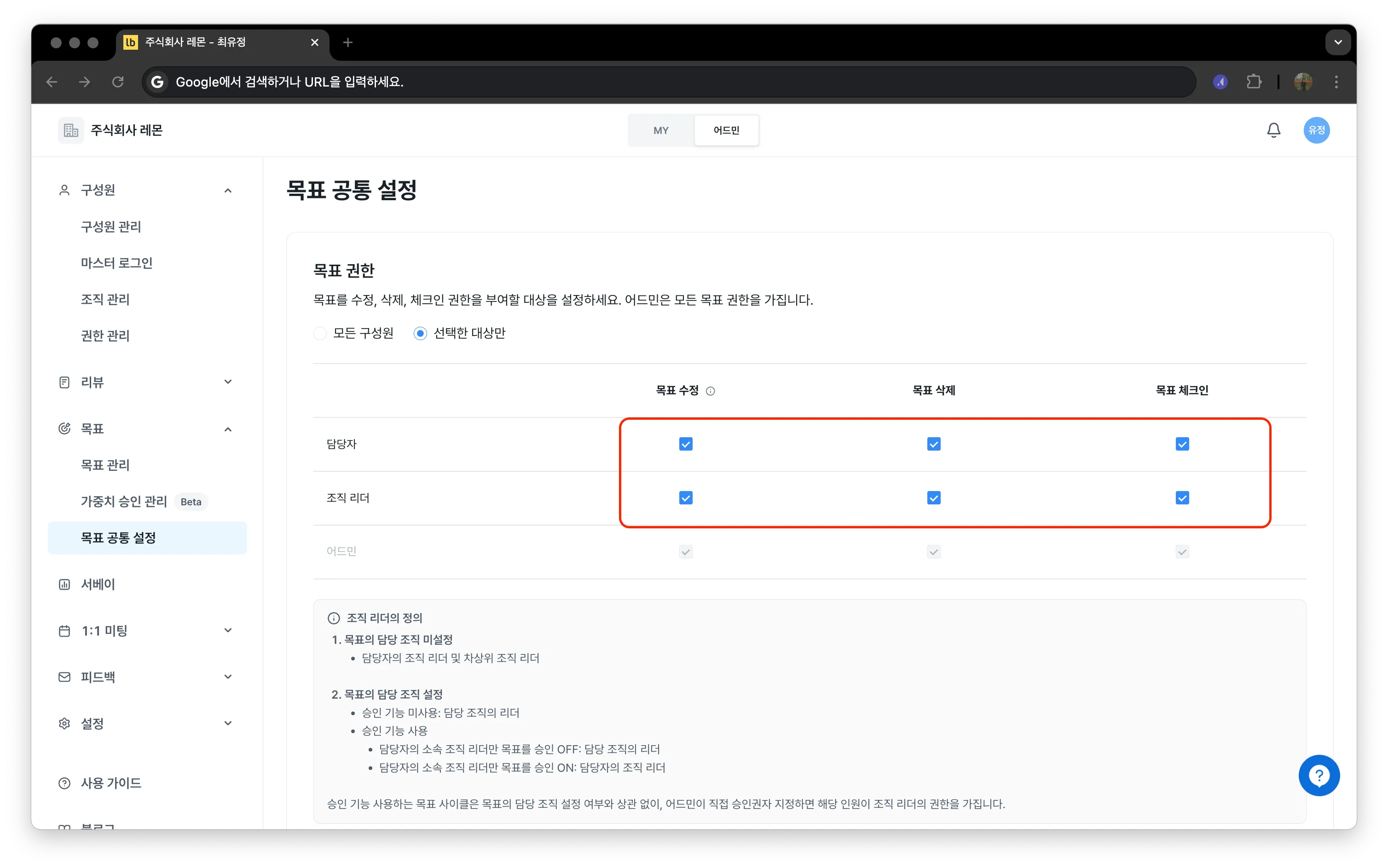Image resolution: width=1388 pixels, height=868 pixels.
Task: Uncheck 조직 리더 목표 체크인 checkbox
Action: coord(1182,498)
